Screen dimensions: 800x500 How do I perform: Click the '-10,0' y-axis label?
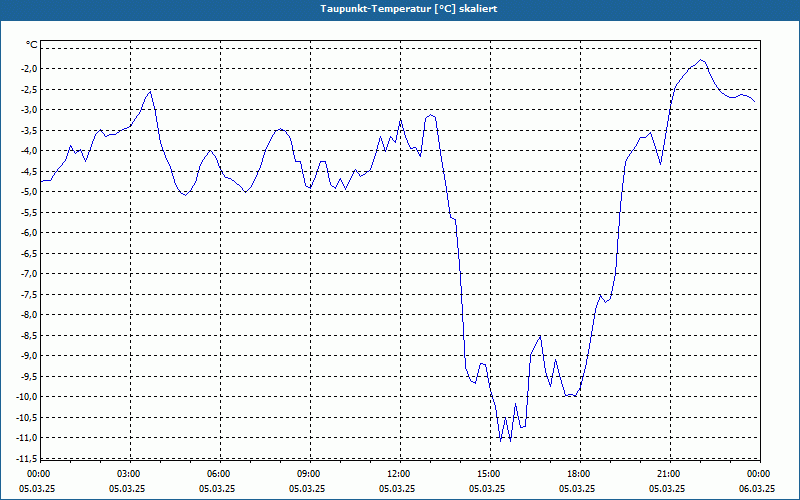(x=28, y=396)
